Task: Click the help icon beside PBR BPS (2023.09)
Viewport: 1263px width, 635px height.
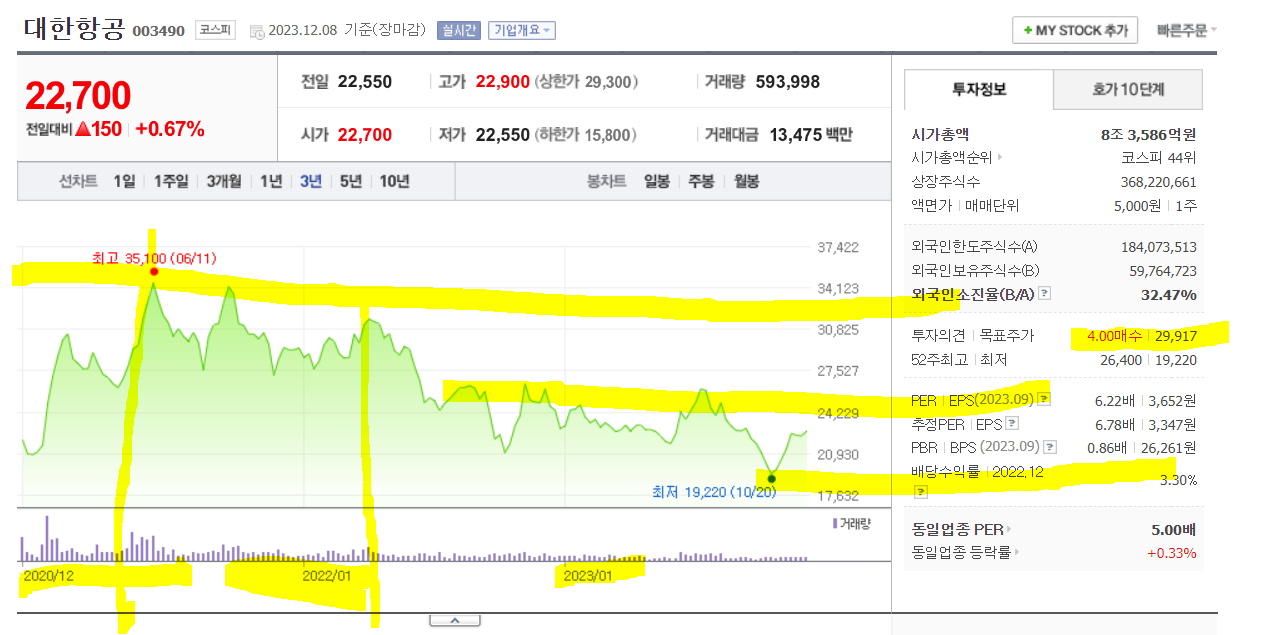Action: [1050, 447]
